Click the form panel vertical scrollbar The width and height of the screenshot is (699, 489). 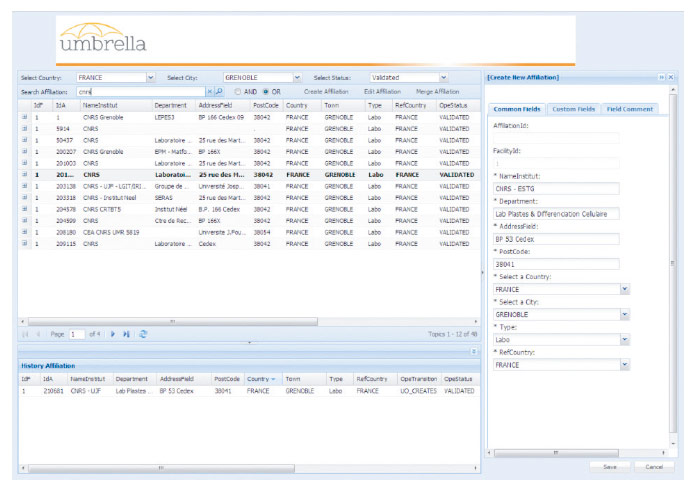tap(673, 263)
